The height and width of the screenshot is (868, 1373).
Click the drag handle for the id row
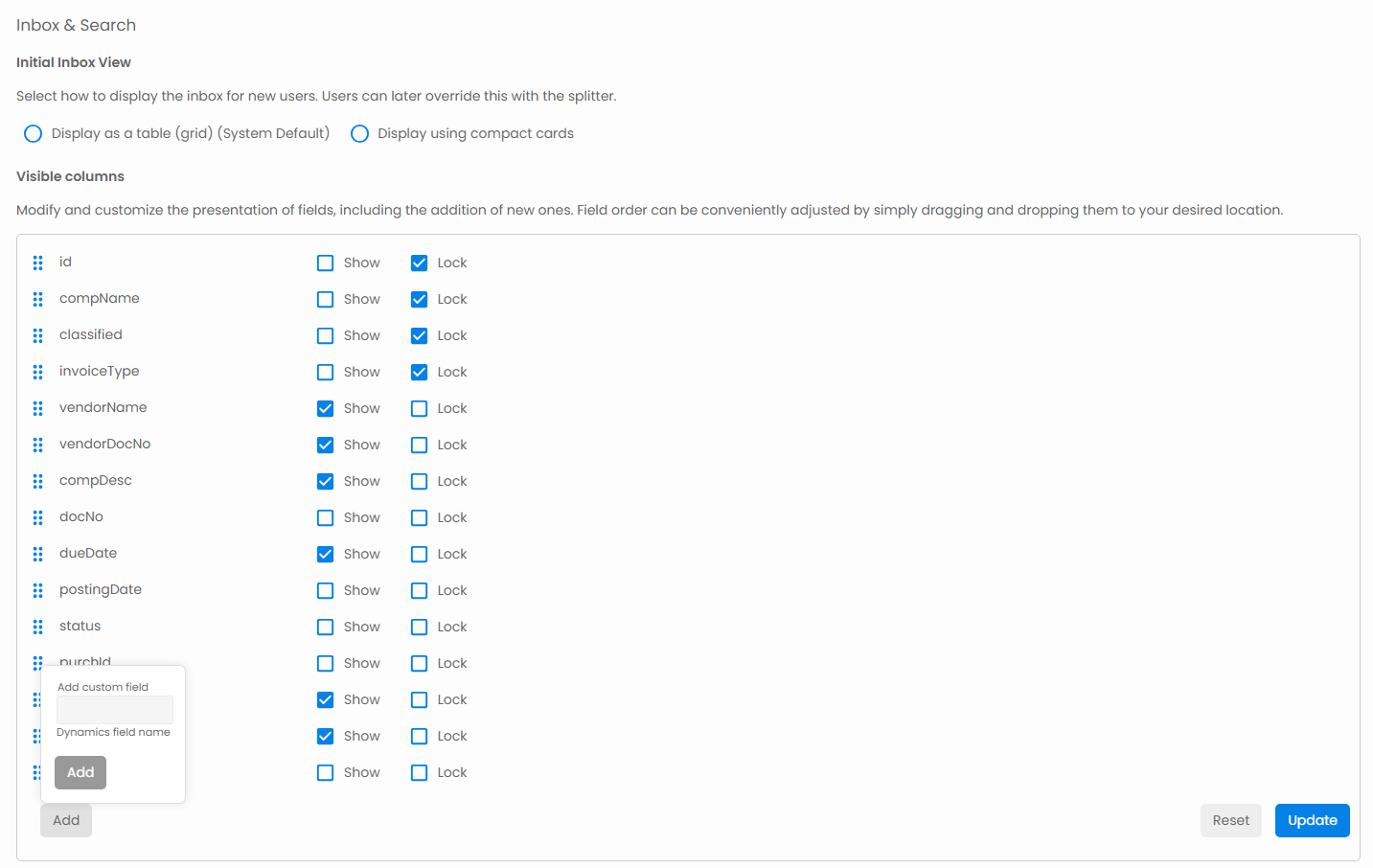(38, 263)
